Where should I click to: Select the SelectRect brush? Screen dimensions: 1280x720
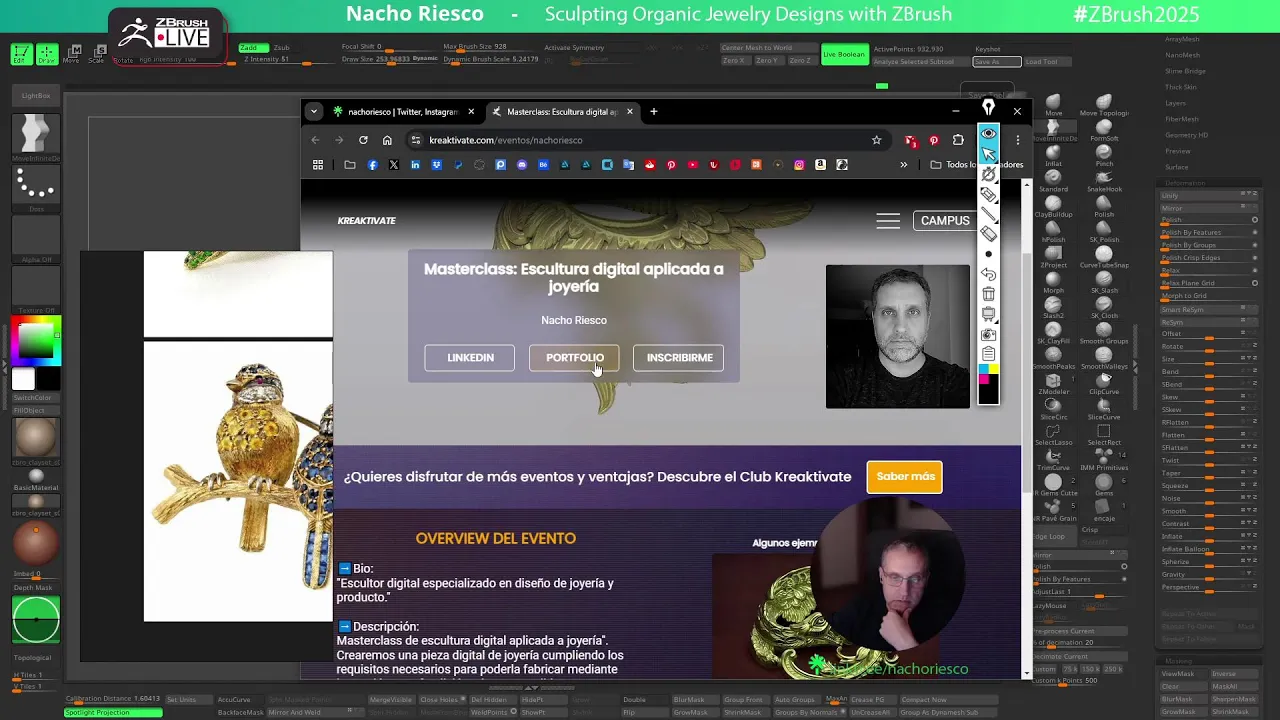[1104, 433]
